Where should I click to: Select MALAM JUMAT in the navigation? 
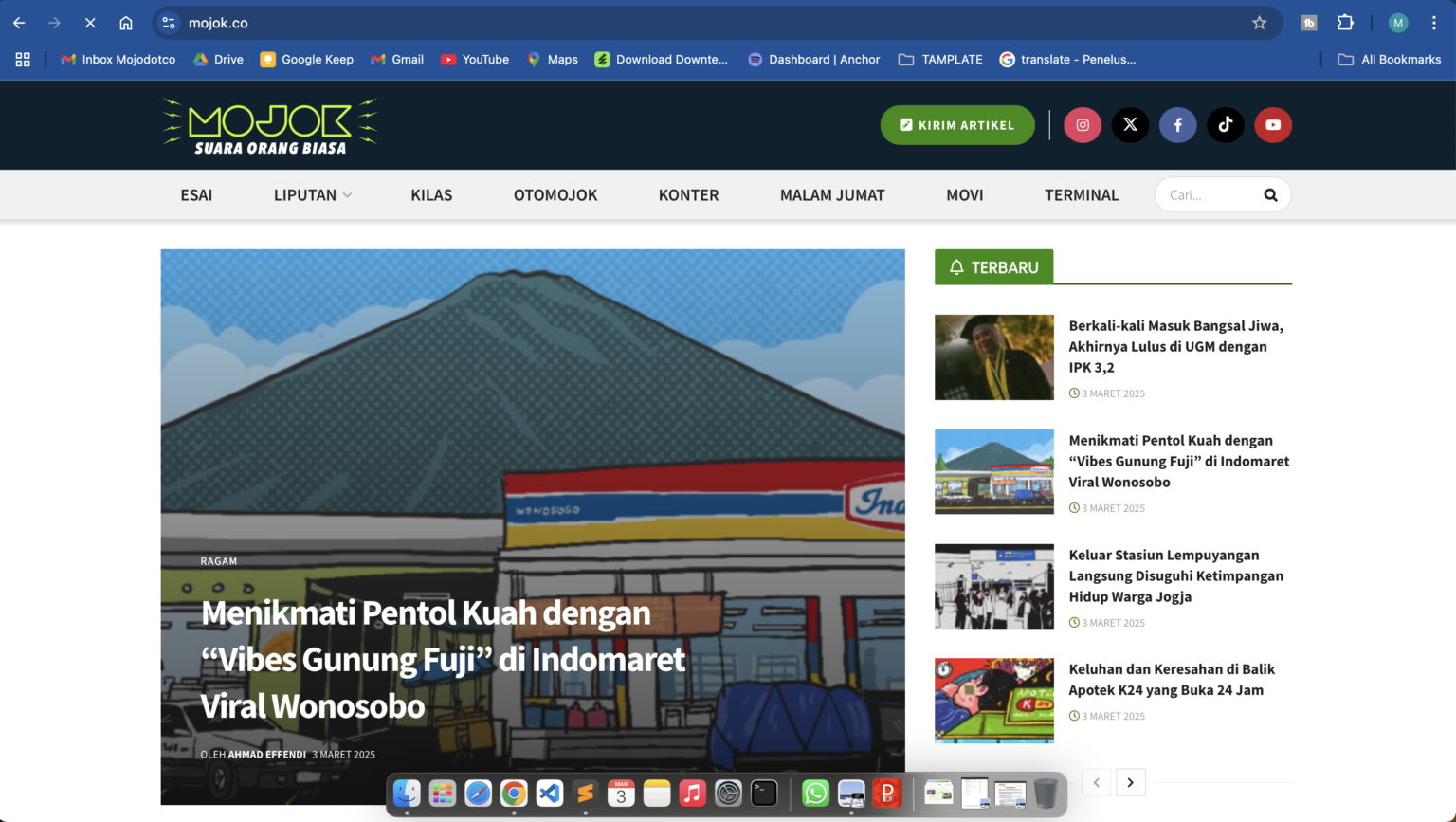pyautogui.click(x=832, y=194)
